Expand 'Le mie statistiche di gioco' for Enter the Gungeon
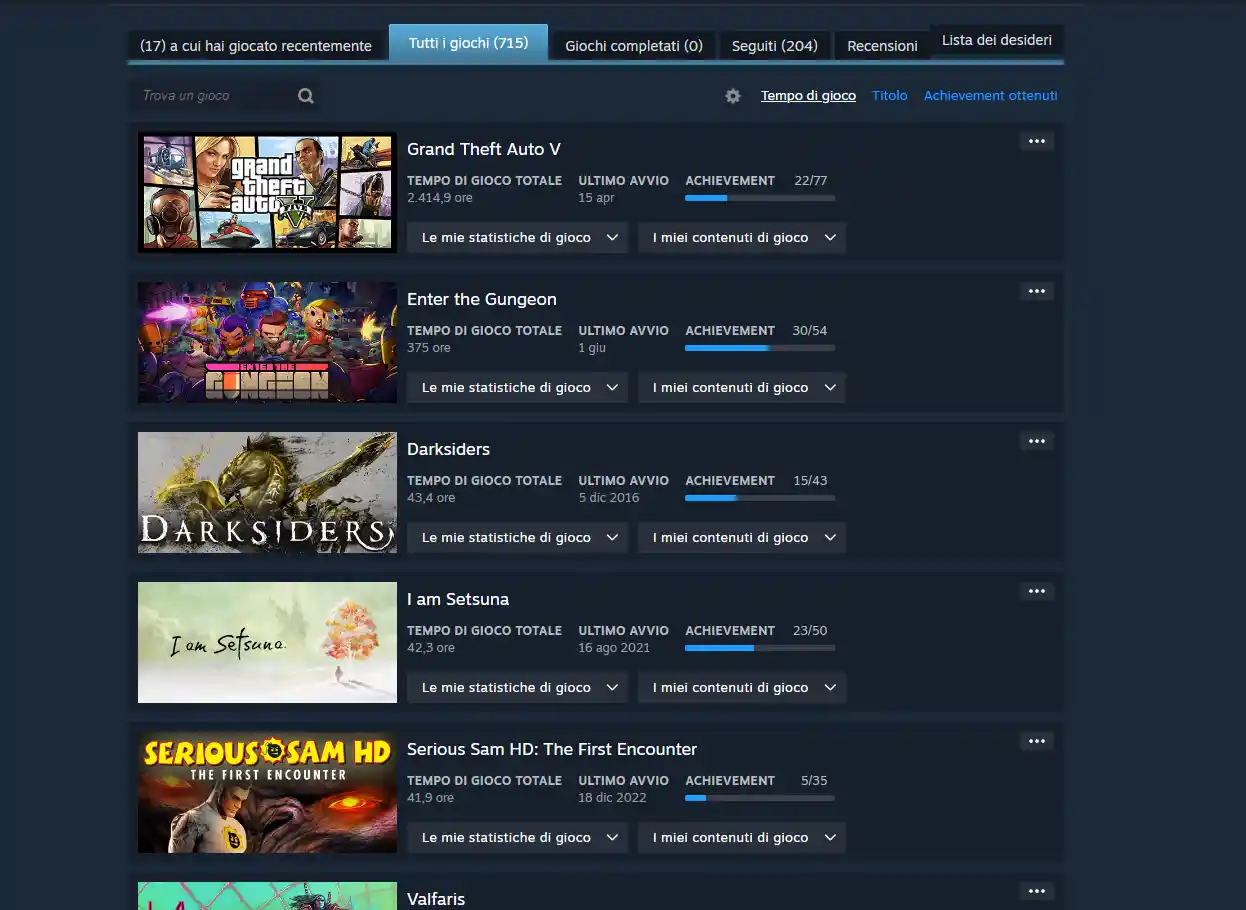1246x910 pixels. pos(517,388)
